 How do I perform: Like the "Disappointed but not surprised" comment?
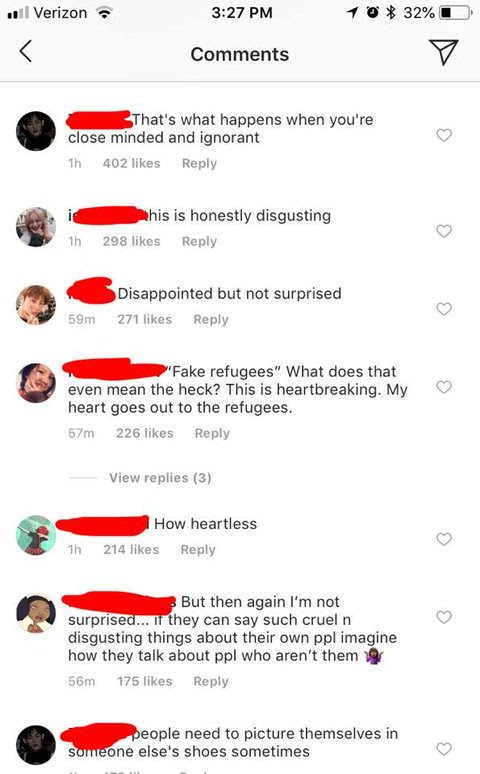[444, 309]
